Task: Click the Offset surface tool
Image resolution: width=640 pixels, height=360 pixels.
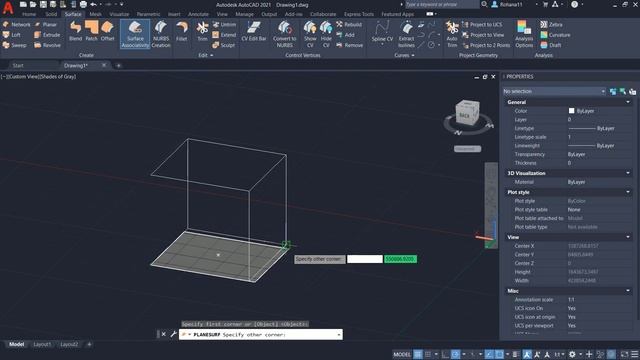Action: click(107, 31)
